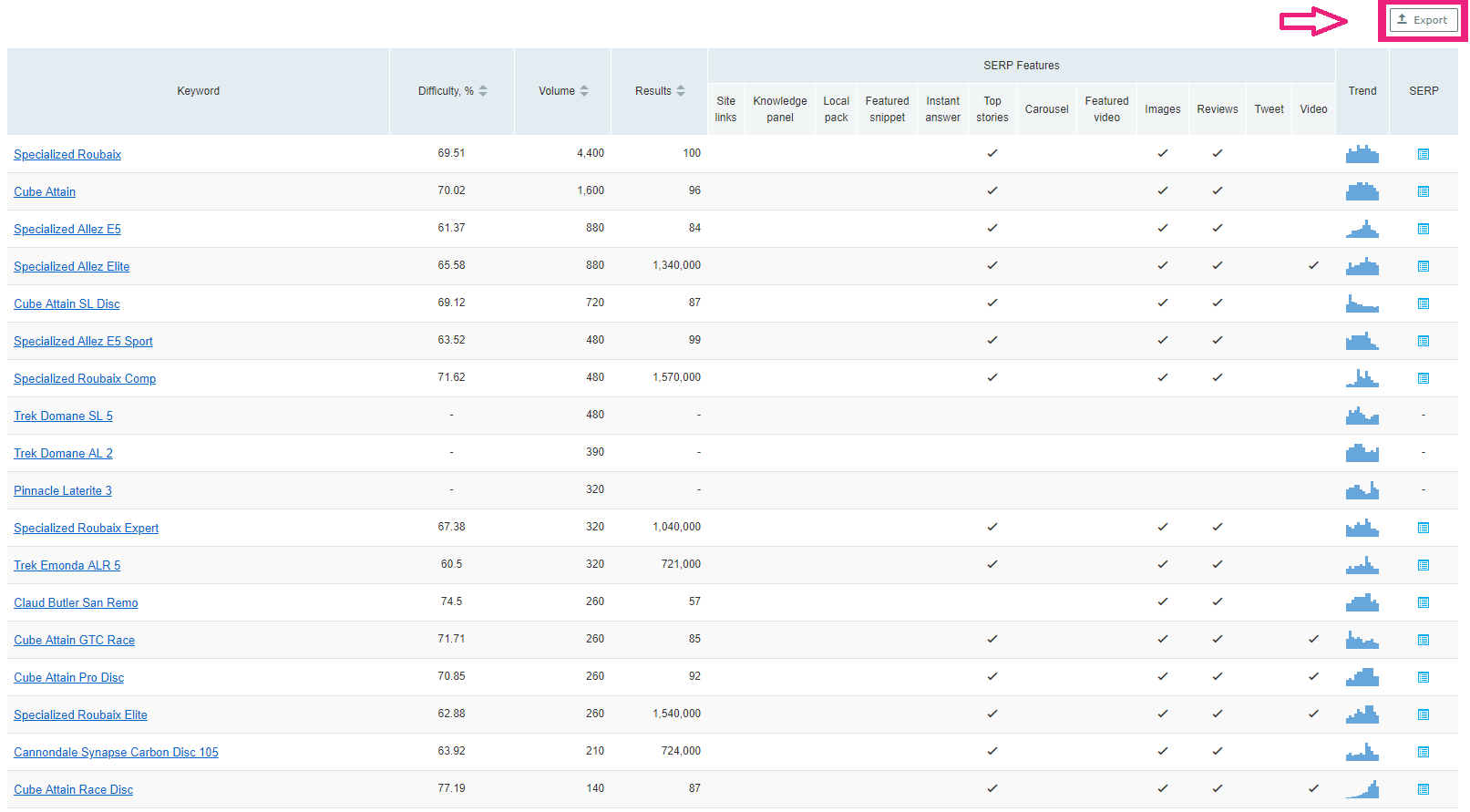Open the Cube Attain Race Disc link
Viewport: 1470px width, 812px height.
[73, 790]
